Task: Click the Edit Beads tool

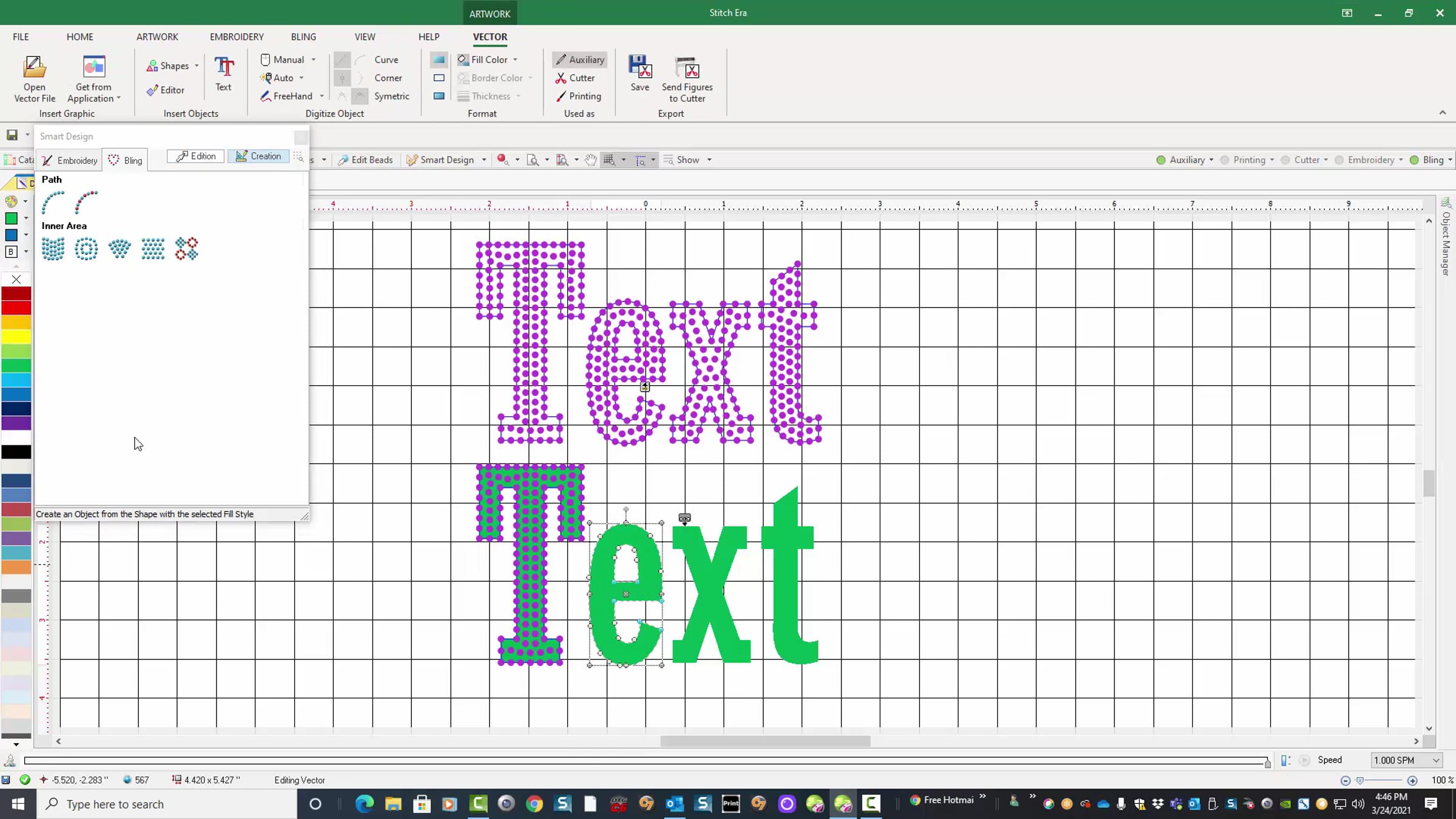Action: coord(365,160)
